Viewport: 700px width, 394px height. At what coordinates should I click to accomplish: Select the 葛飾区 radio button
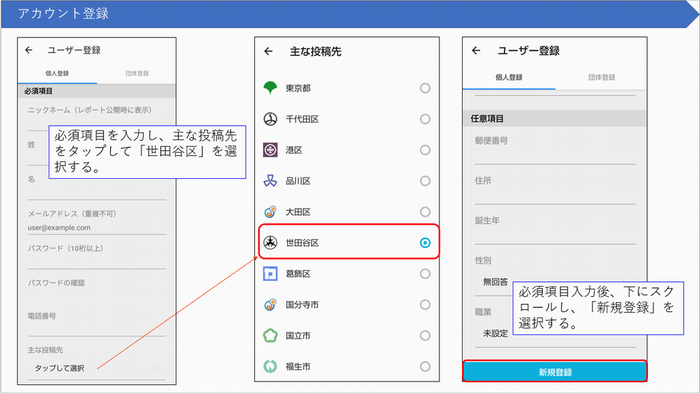[x=425, y=274]
